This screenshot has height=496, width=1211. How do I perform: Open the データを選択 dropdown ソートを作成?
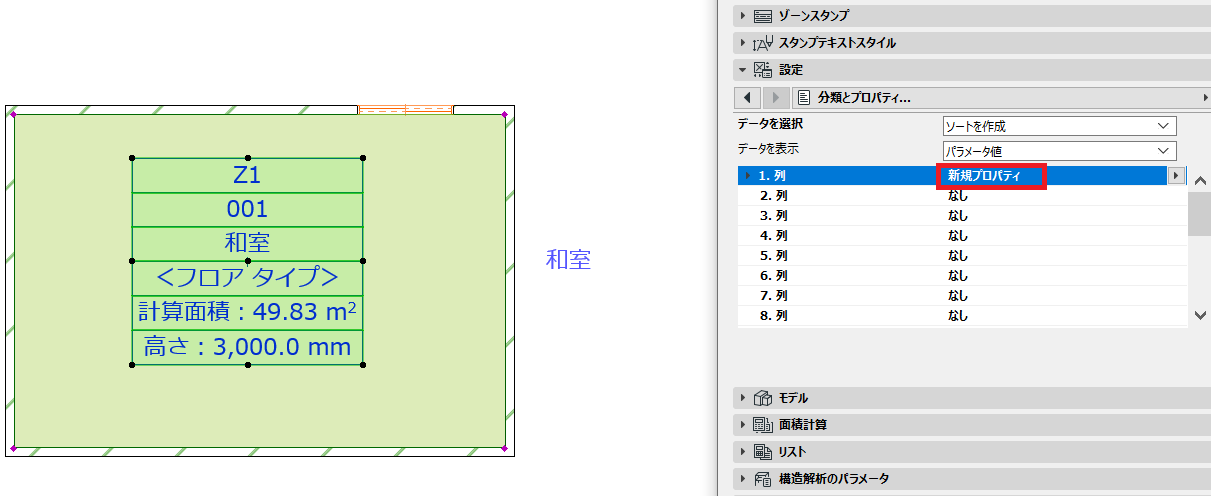click(1060, 127)
